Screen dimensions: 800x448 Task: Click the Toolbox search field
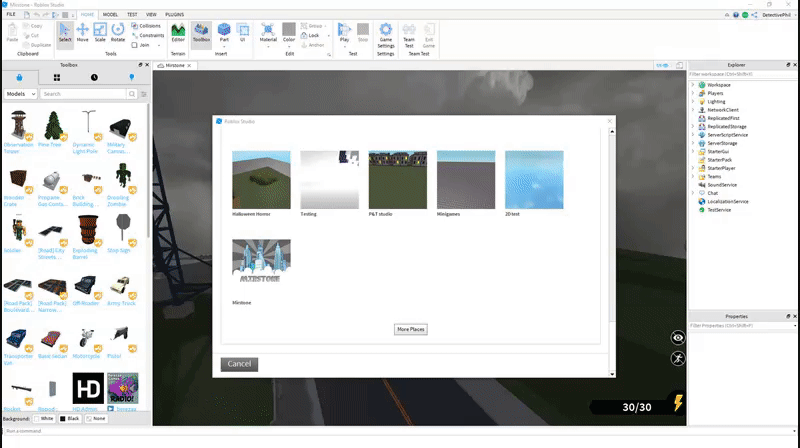(83, 94)
